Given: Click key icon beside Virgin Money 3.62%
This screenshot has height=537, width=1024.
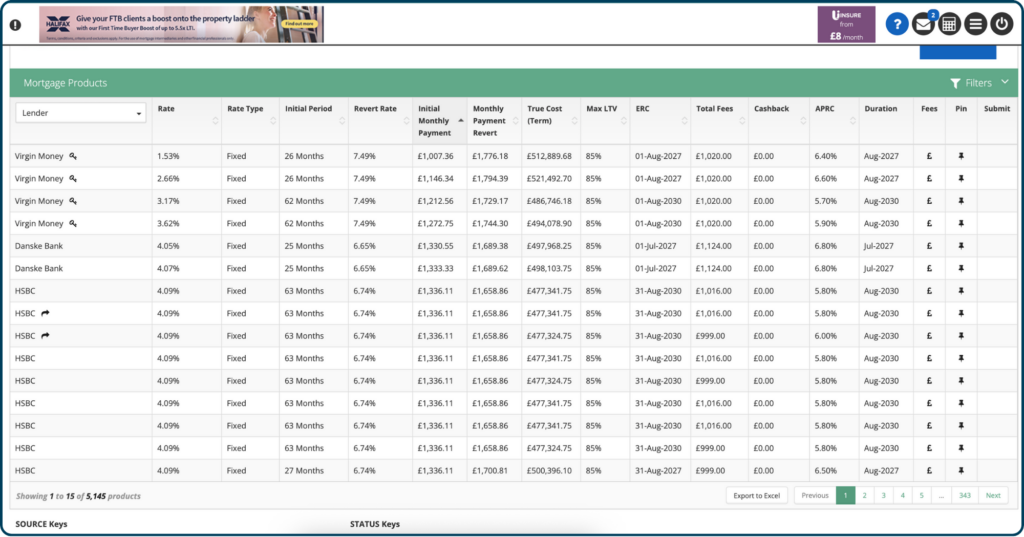Looking at the screenshot, I should (73, 223).
